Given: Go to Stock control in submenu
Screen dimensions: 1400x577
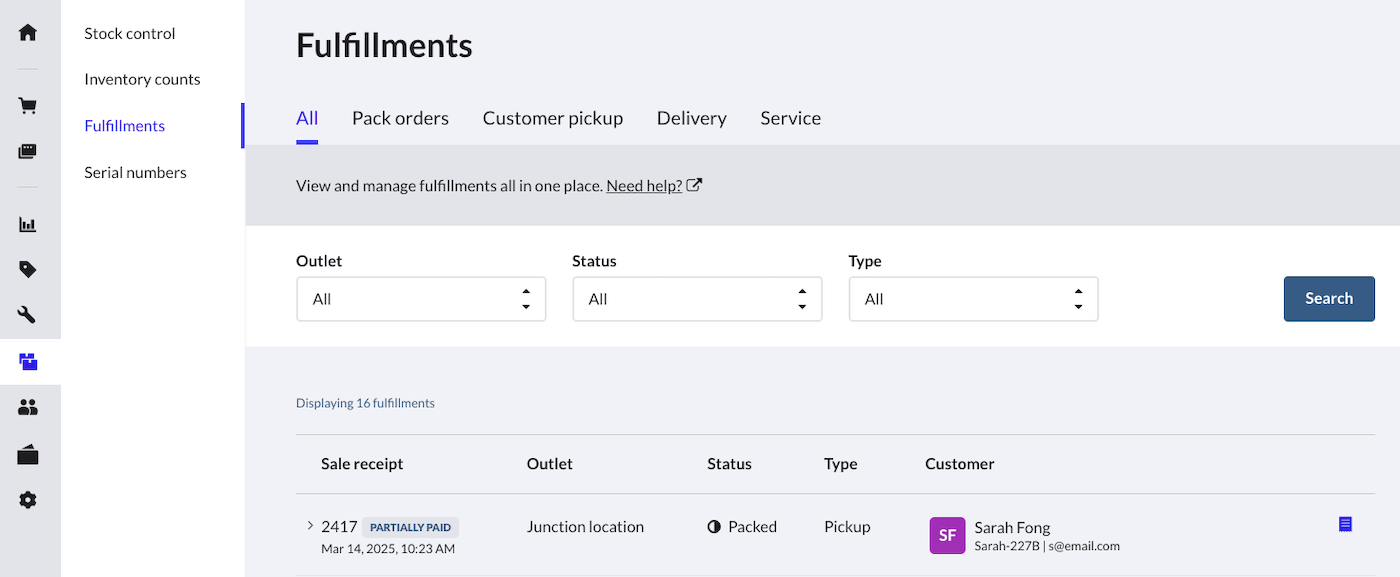Looking at the screenshot, I should coord(130,34).
